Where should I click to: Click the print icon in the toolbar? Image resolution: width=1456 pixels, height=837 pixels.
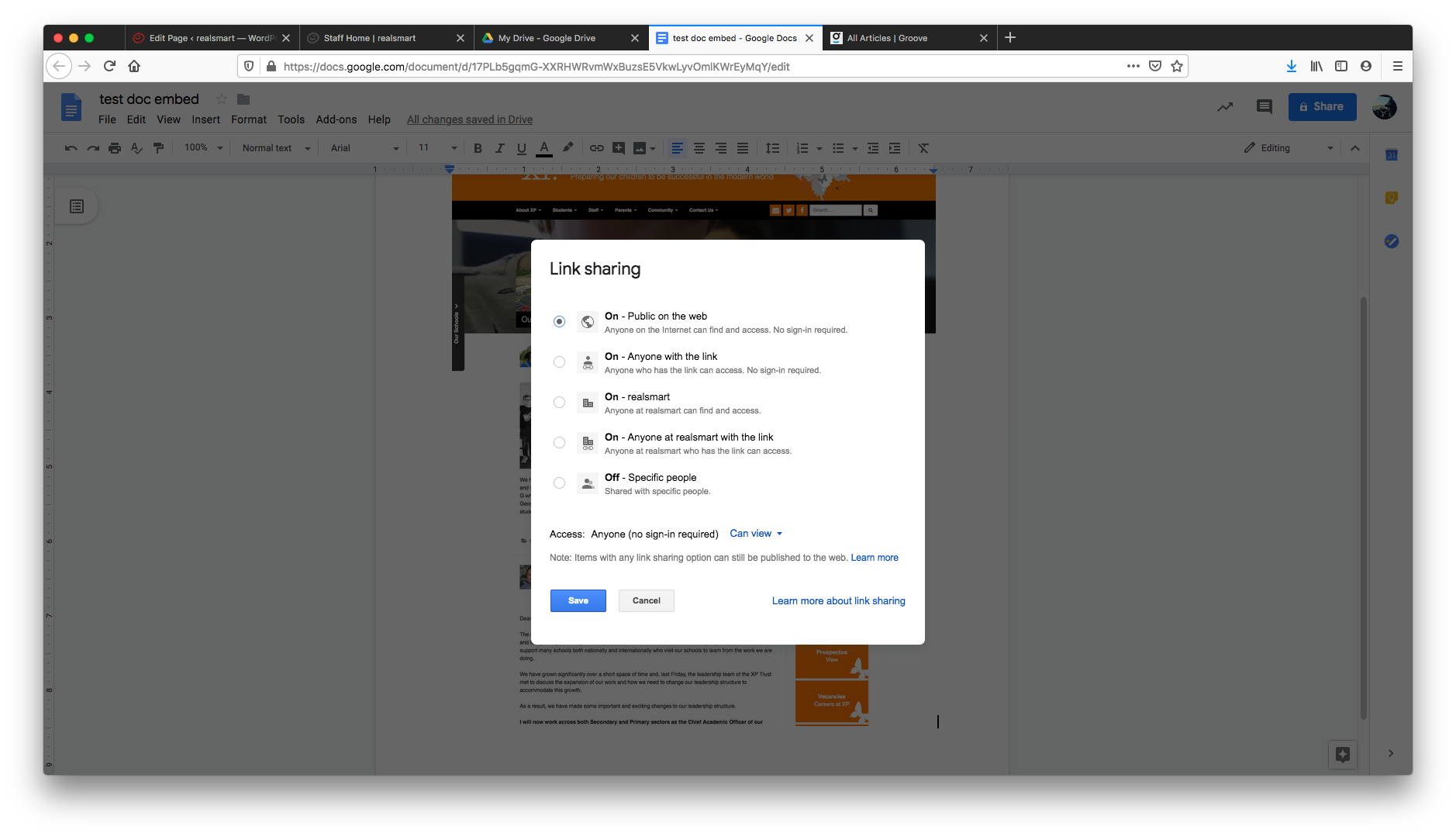pos(115,148)
